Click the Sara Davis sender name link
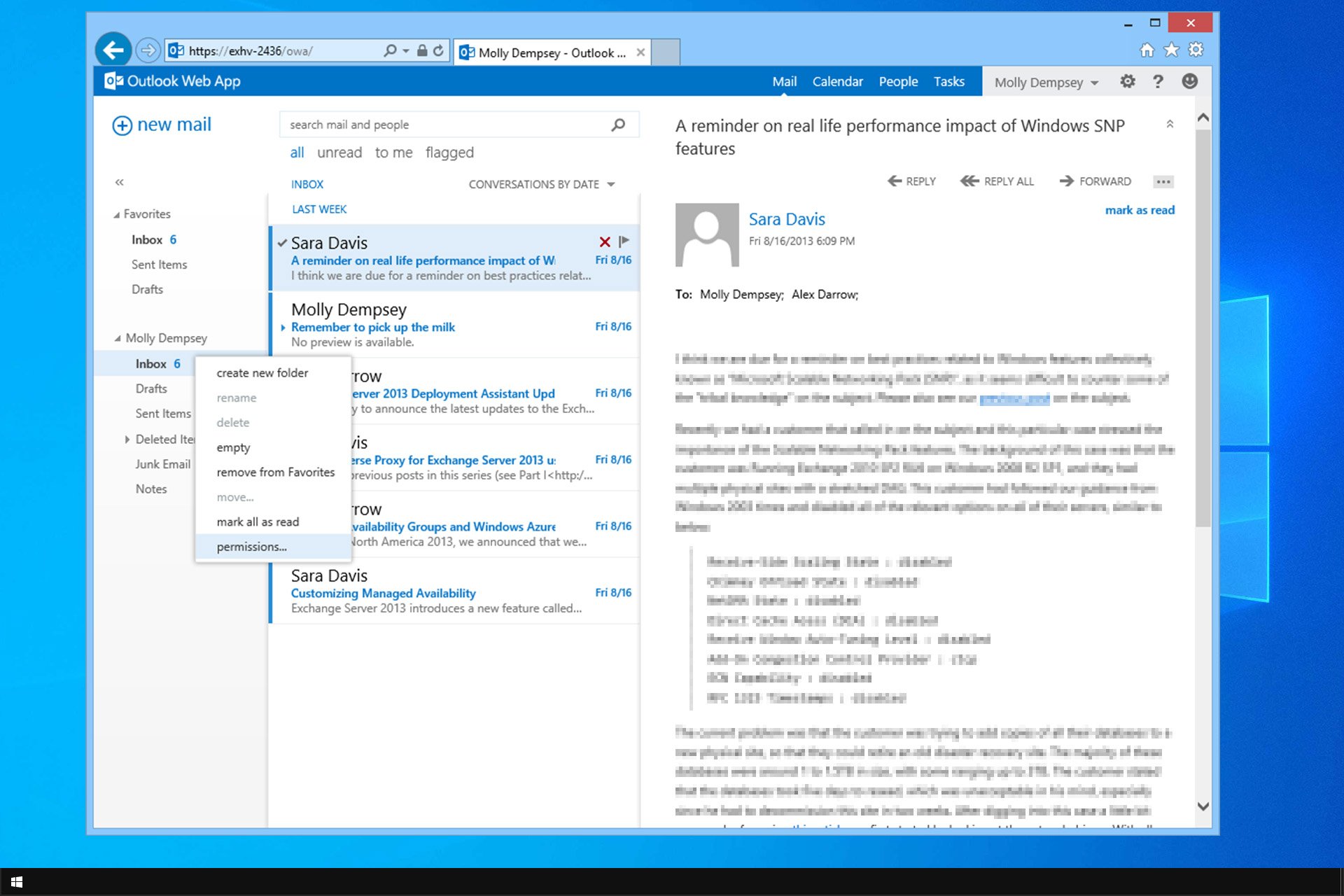Viewport: 1344px width, 896px height. (787, 219)
